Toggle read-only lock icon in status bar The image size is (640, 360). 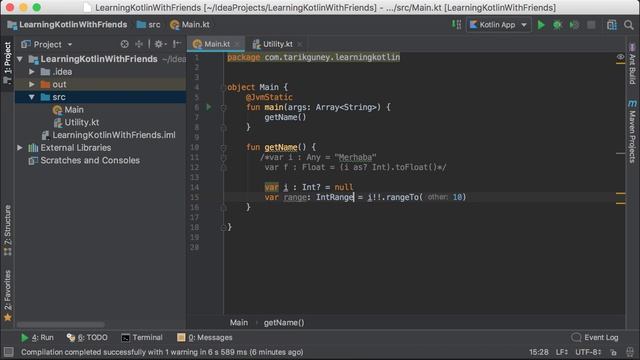[613, 352]
